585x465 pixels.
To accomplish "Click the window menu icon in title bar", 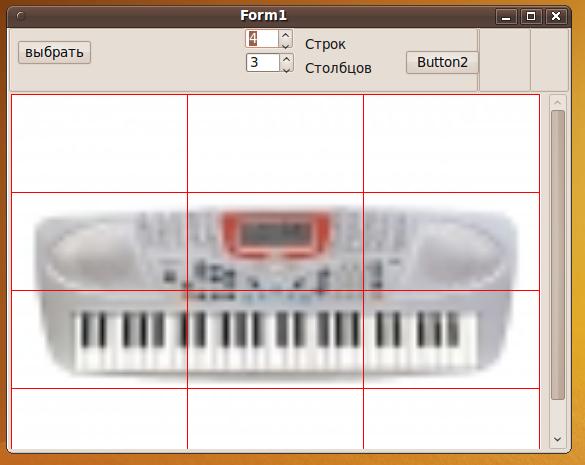I will click(21, 16).
